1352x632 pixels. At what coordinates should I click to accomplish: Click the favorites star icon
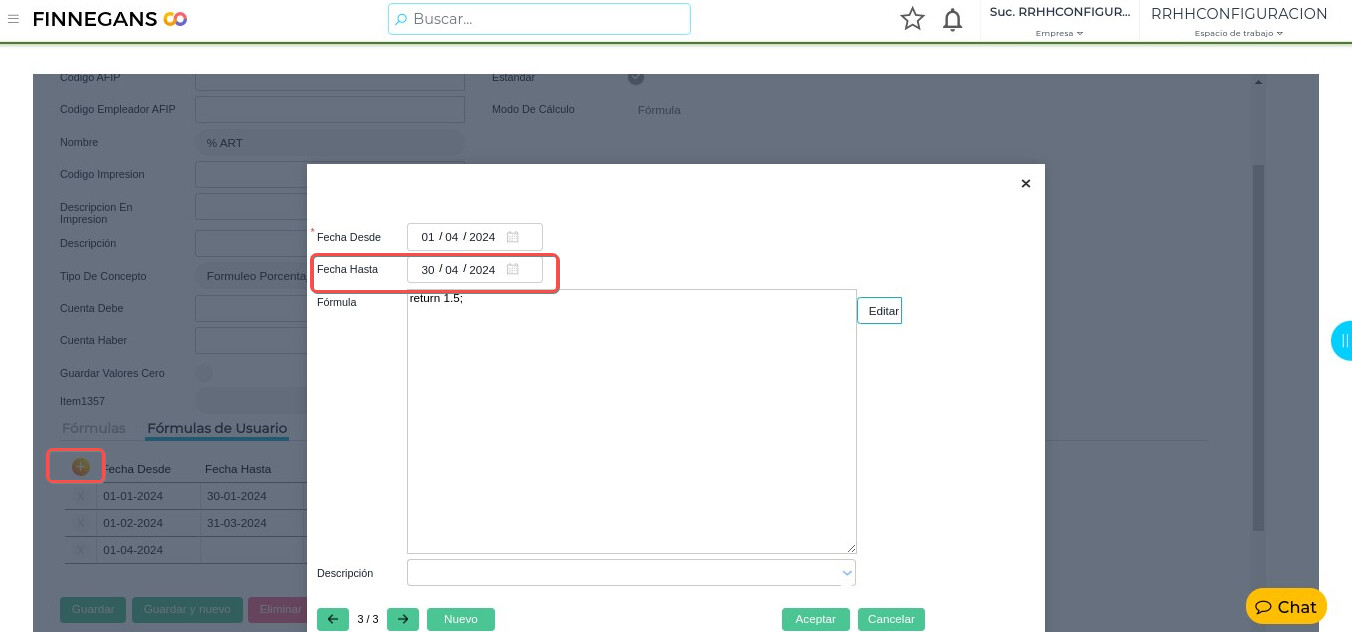point(912,19)
